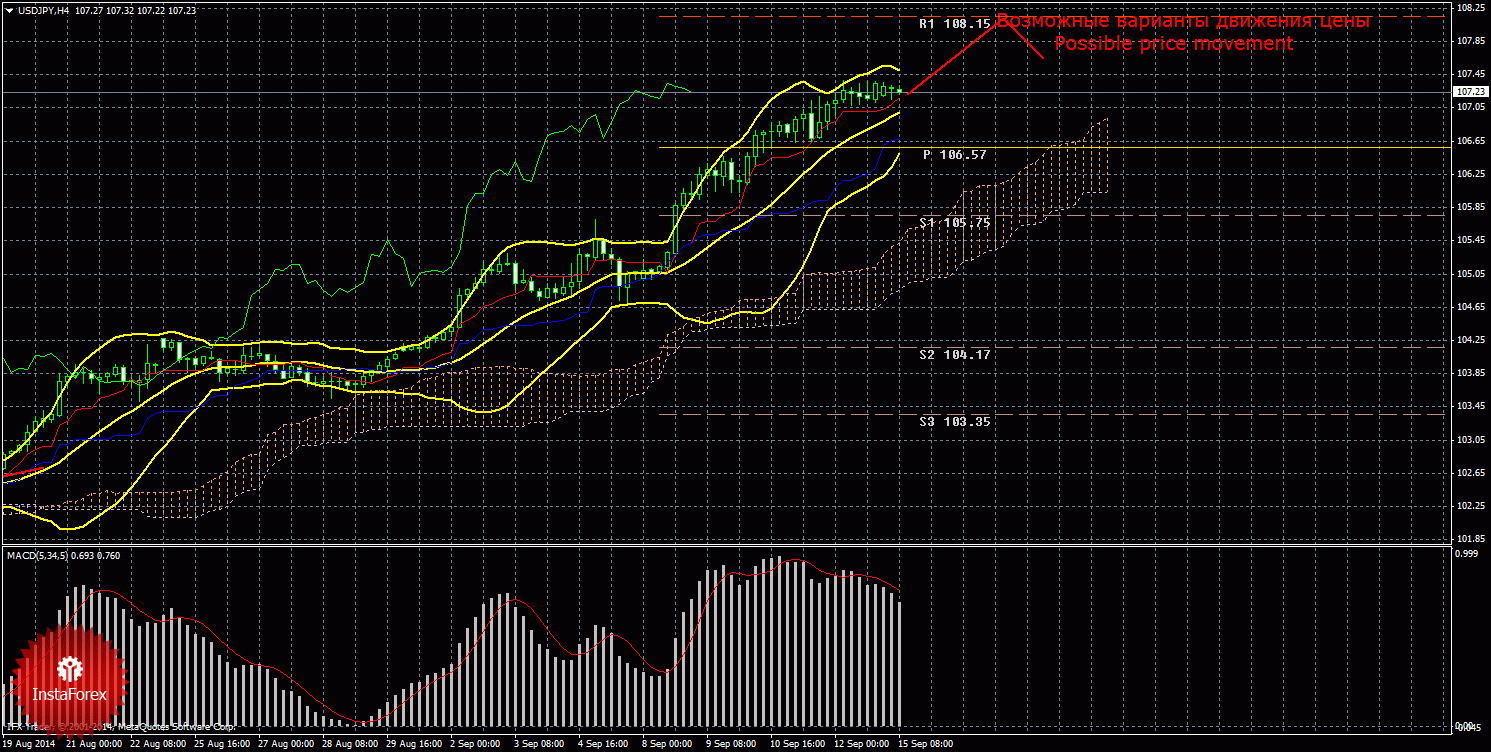
Task: Click the 105.85 price scale value
Action: tap(1469, 207)
